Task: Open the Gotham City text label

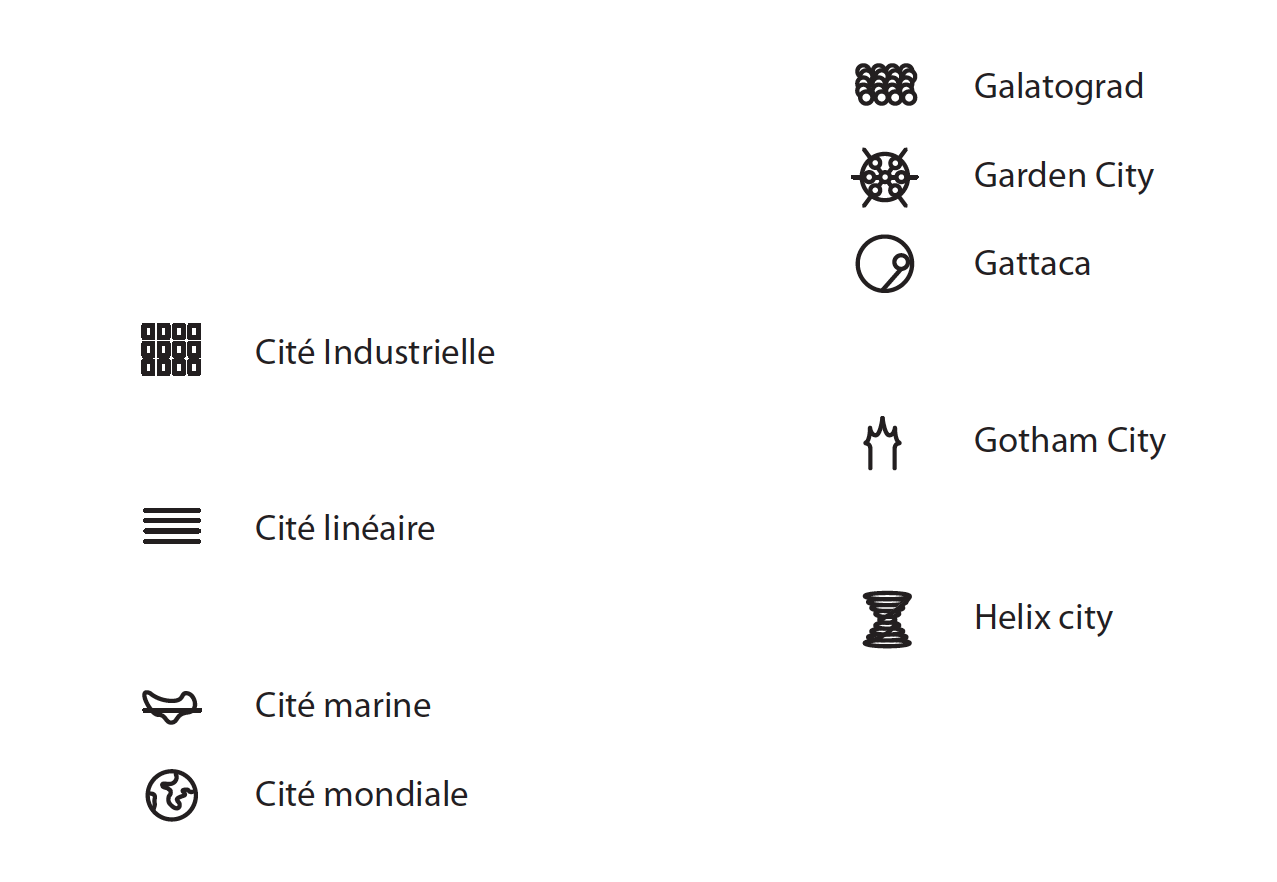Action: point(1069,441)
